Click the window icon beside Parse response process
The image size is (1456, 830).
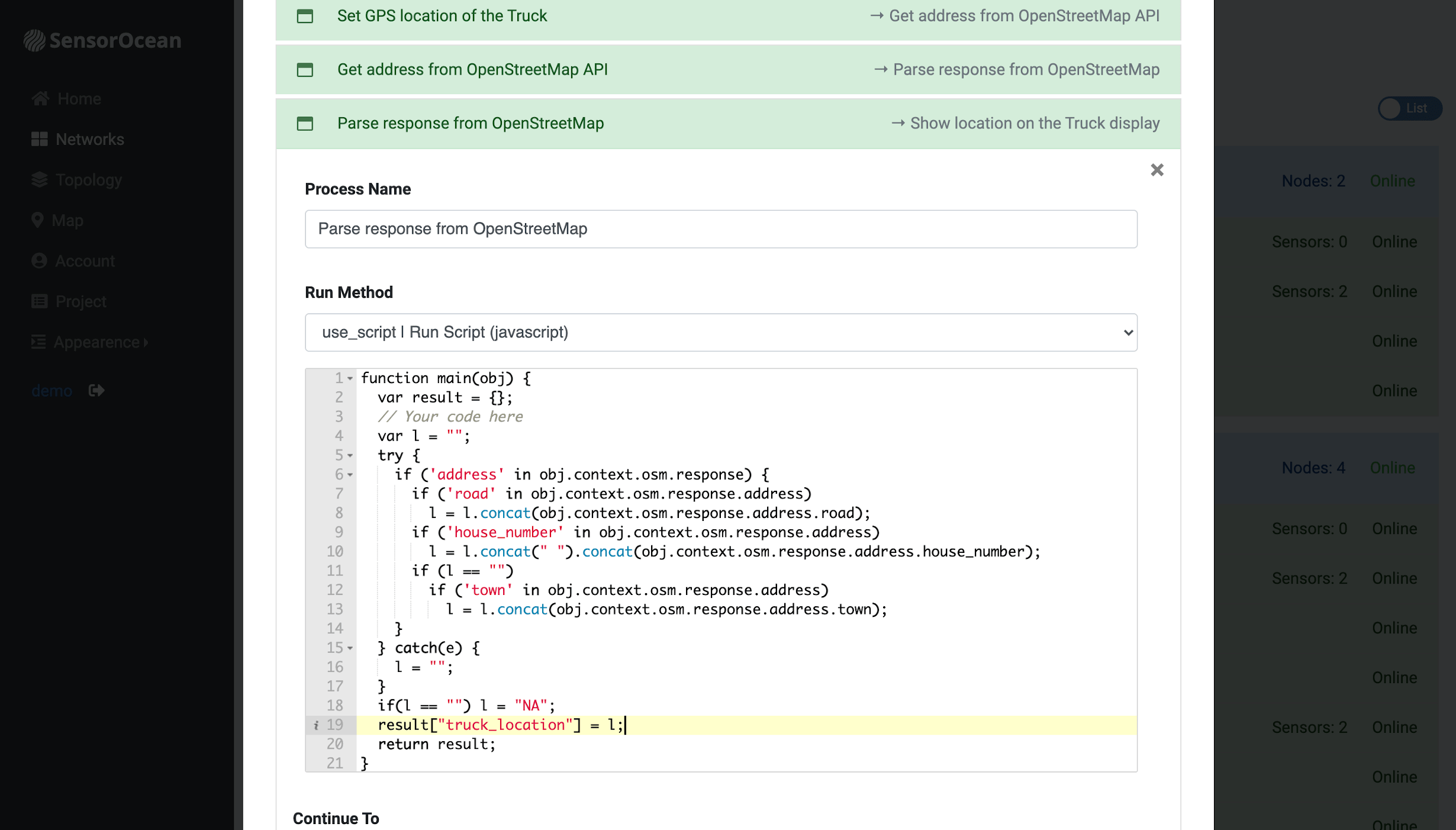tap(305, 124)
